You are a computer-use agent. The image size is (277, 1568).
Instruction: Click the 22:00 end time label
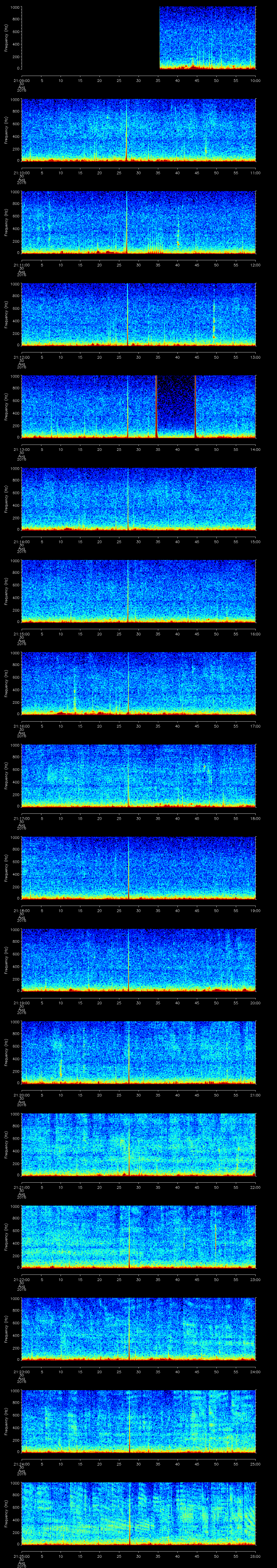coord(255,1187)
